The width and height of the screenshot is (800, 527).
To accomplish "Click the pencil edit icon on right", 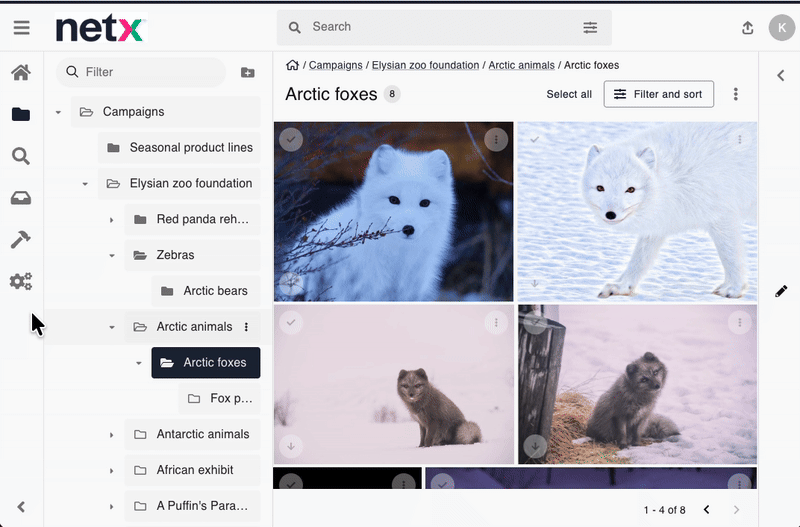I will [x=781, y=291].
